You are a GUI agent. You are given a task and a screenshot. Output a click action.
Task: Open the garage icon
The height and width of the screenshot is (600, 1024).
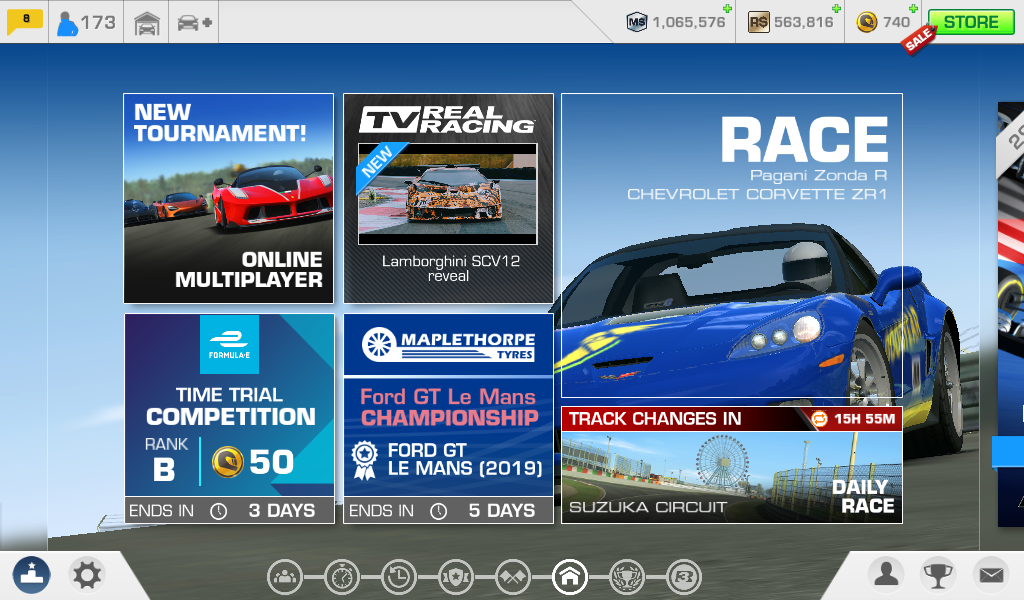coord(147,24)
